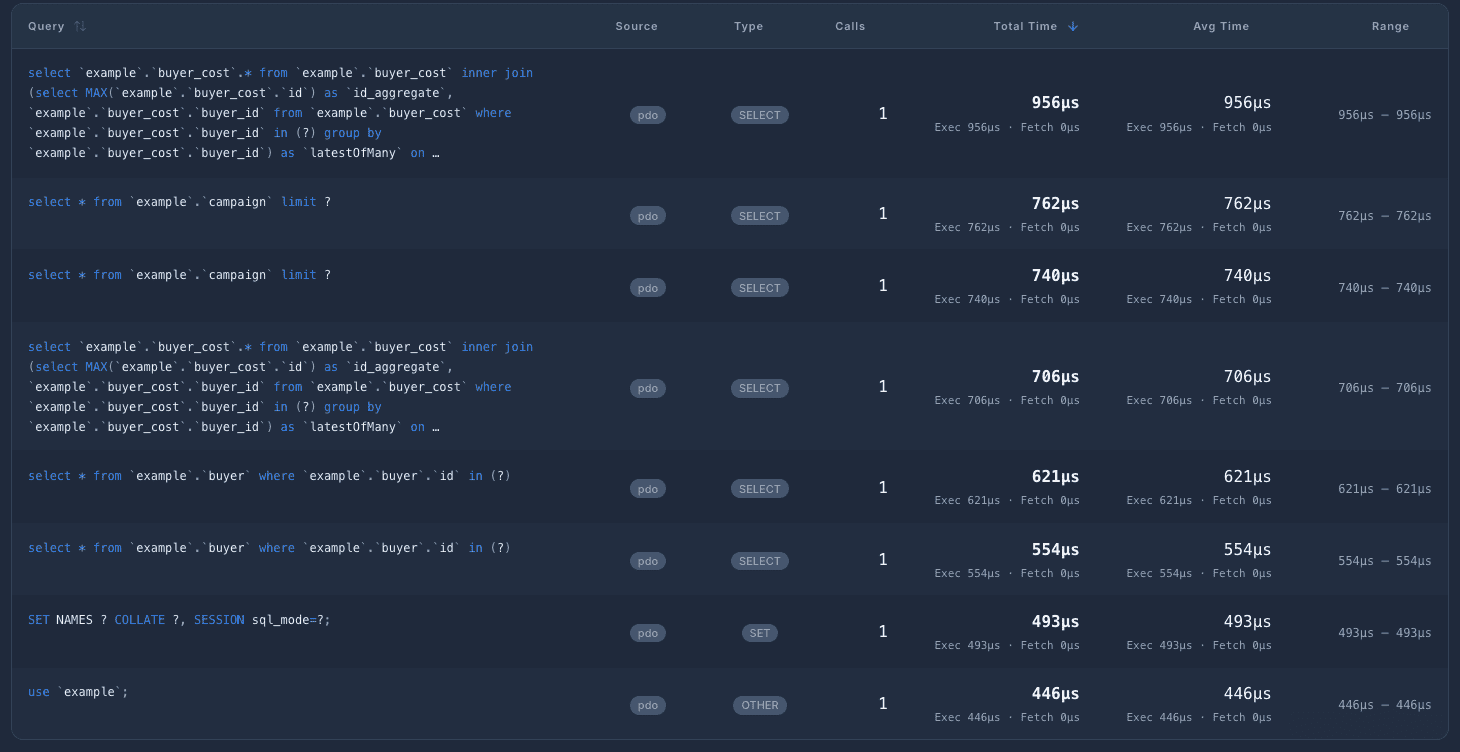Select the buyer where id query taking 621µs
Screen dimensions: 1460x752
270,476
